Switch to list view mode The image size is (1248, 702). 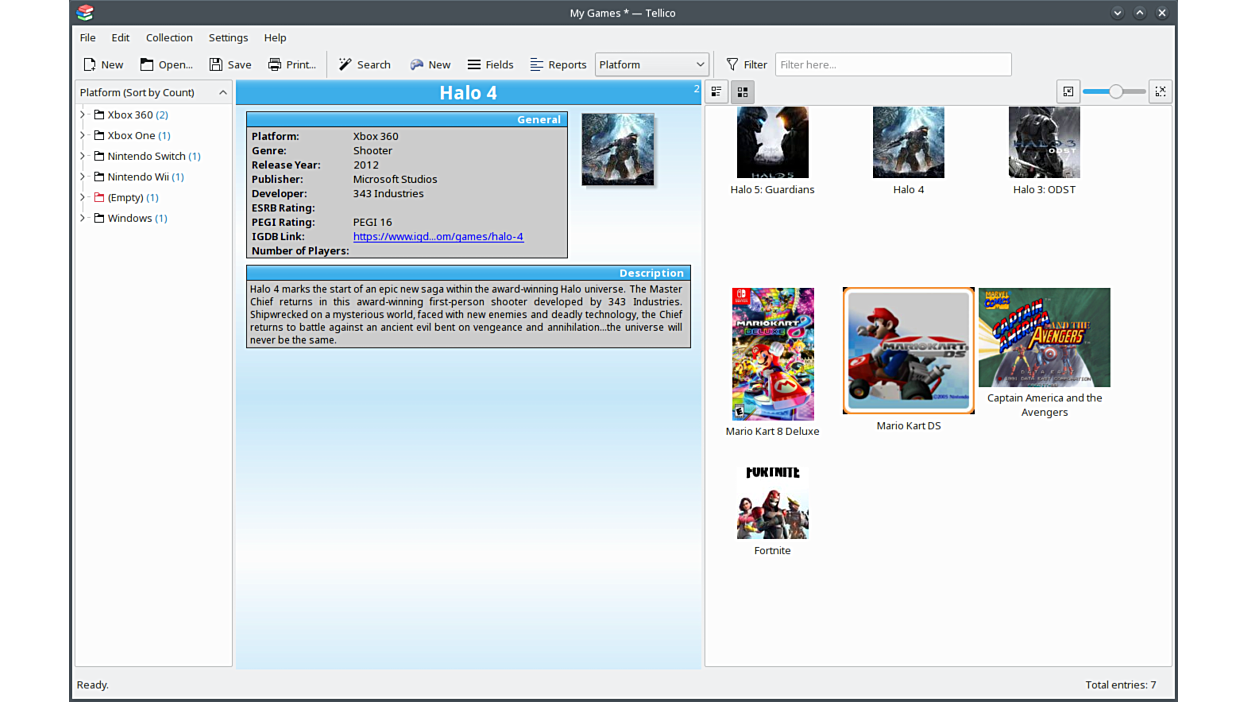pos(716,92)
